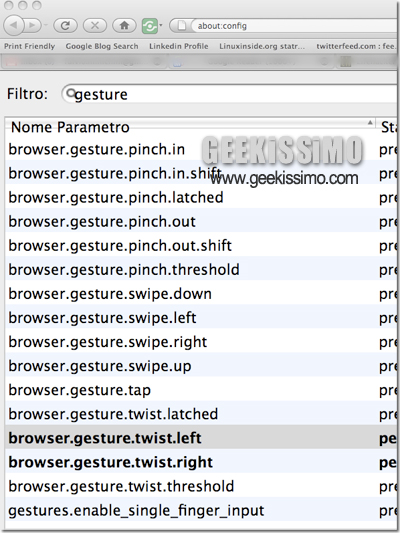Viewport: 400px width, 533px height.
Task: Click the page icon beside about:config
Action: point(182,26)
